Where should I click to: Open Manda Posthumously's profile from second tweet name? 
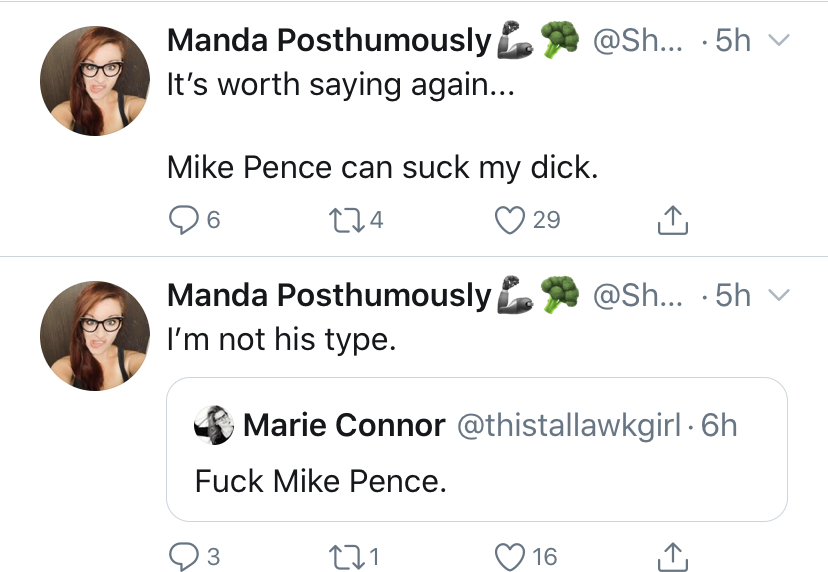coord(329,295)
